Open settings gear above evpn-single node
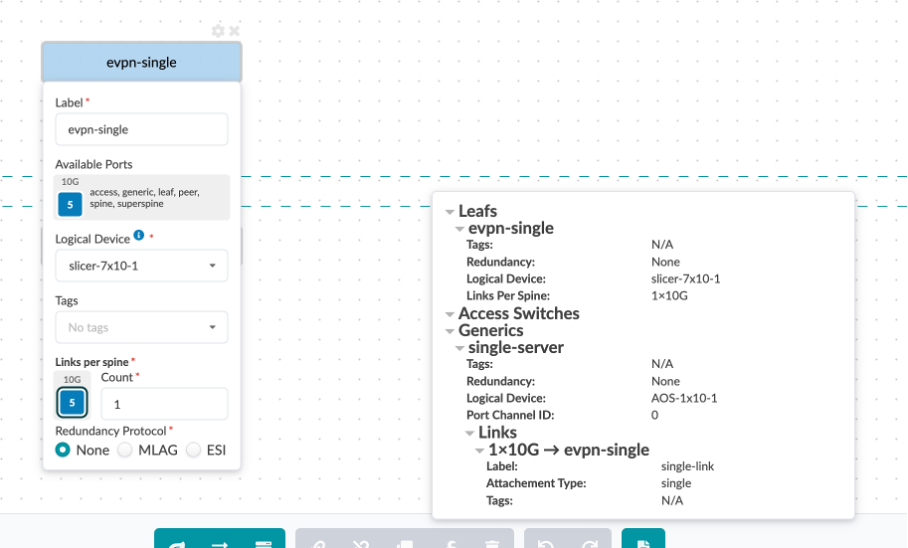 click(x=218, y=31)
